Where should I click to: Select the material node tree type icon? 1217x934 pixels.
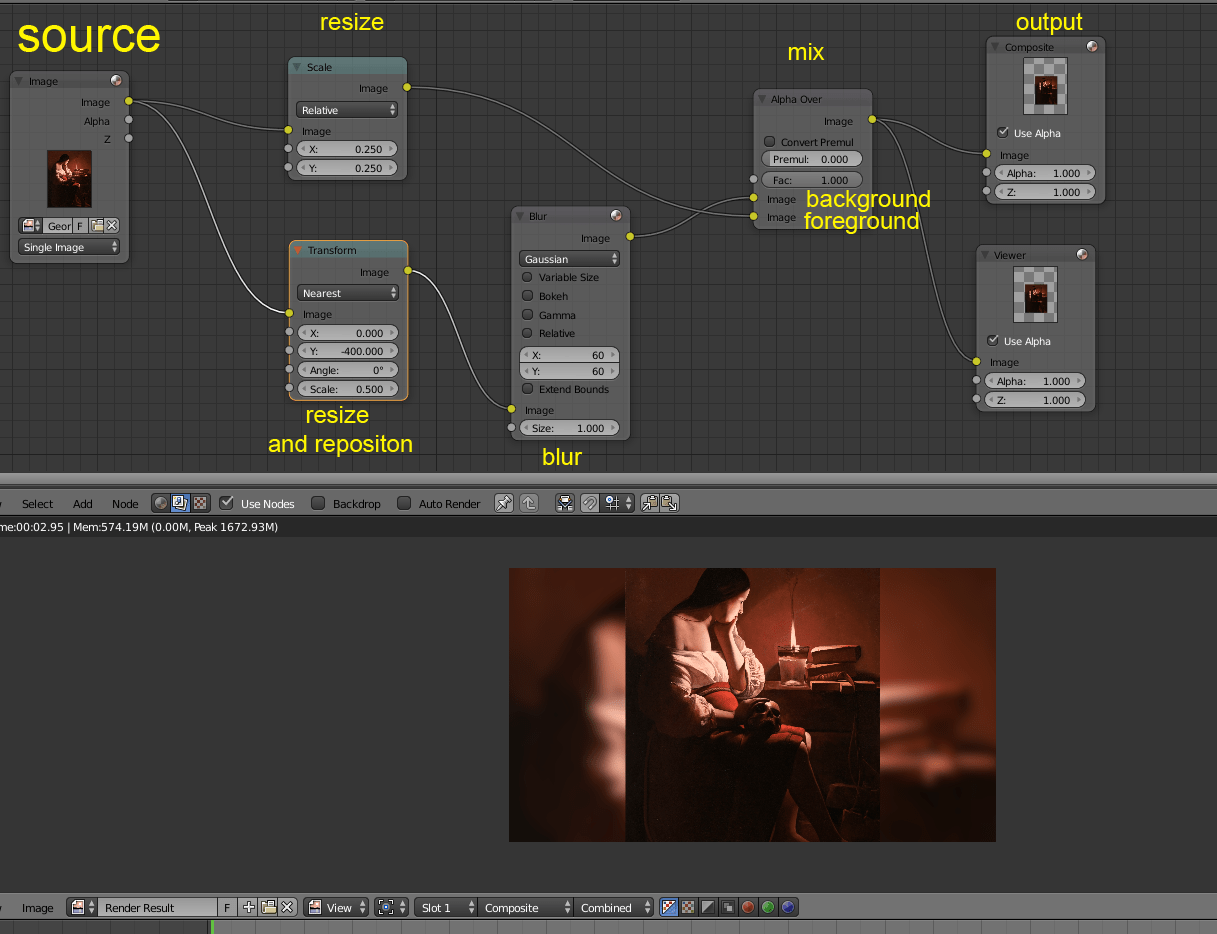pos(161,503)
